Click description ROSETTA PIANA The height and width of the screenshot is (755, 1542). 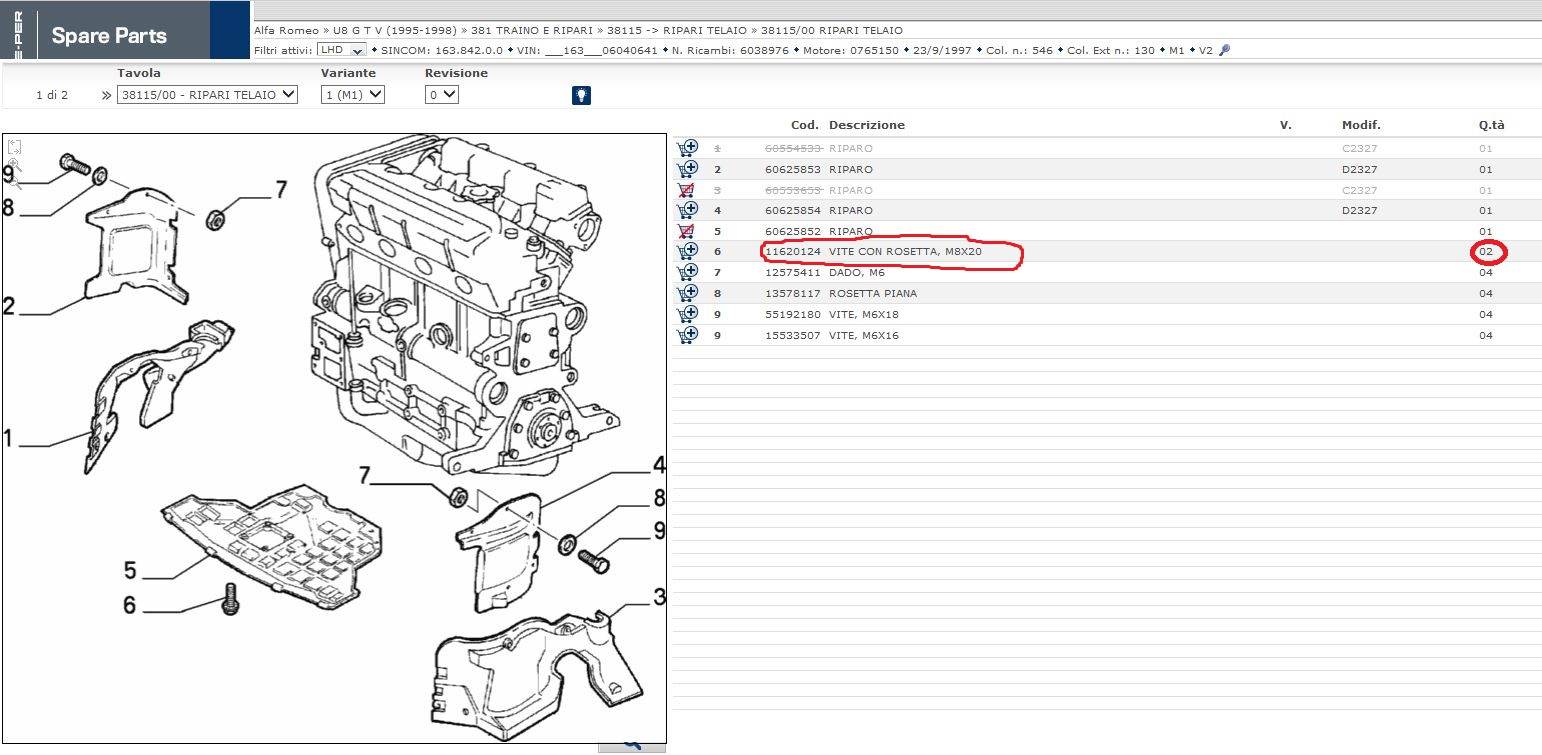(x=873, y=294)
